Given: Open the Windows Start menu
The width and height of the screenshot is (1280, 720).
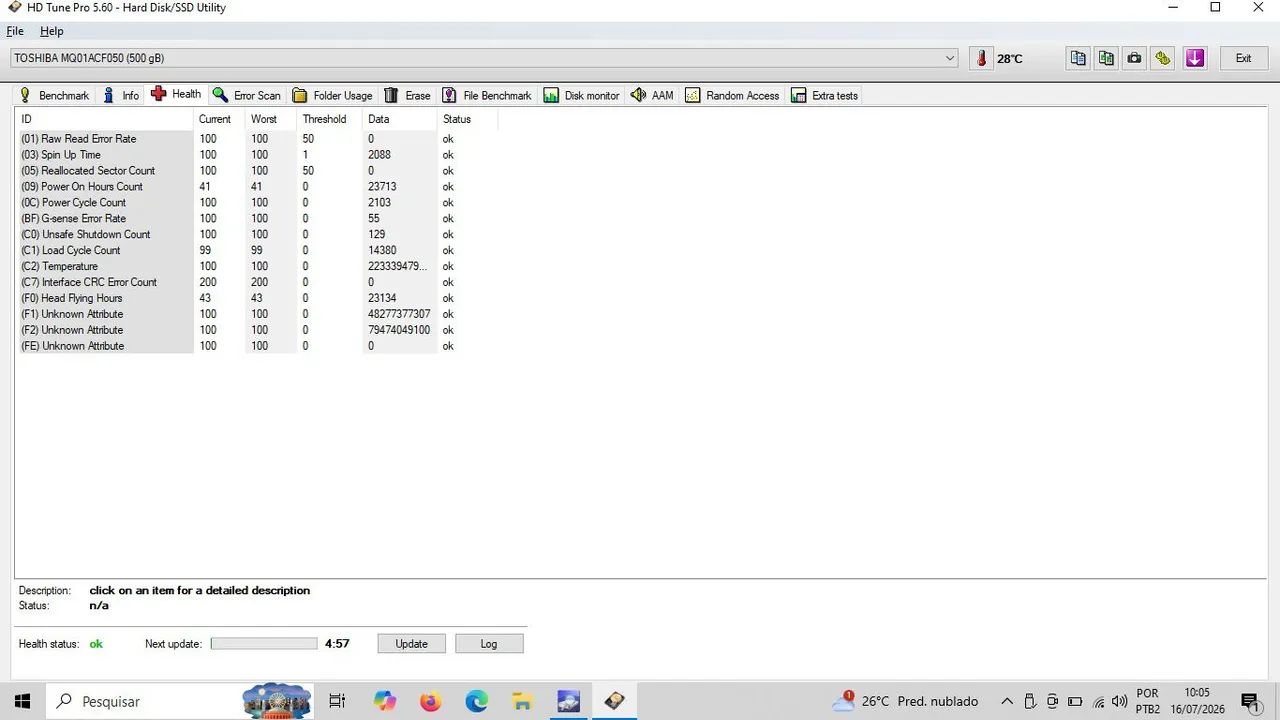Looking at the screenshot, I should (x=22, y=701).
